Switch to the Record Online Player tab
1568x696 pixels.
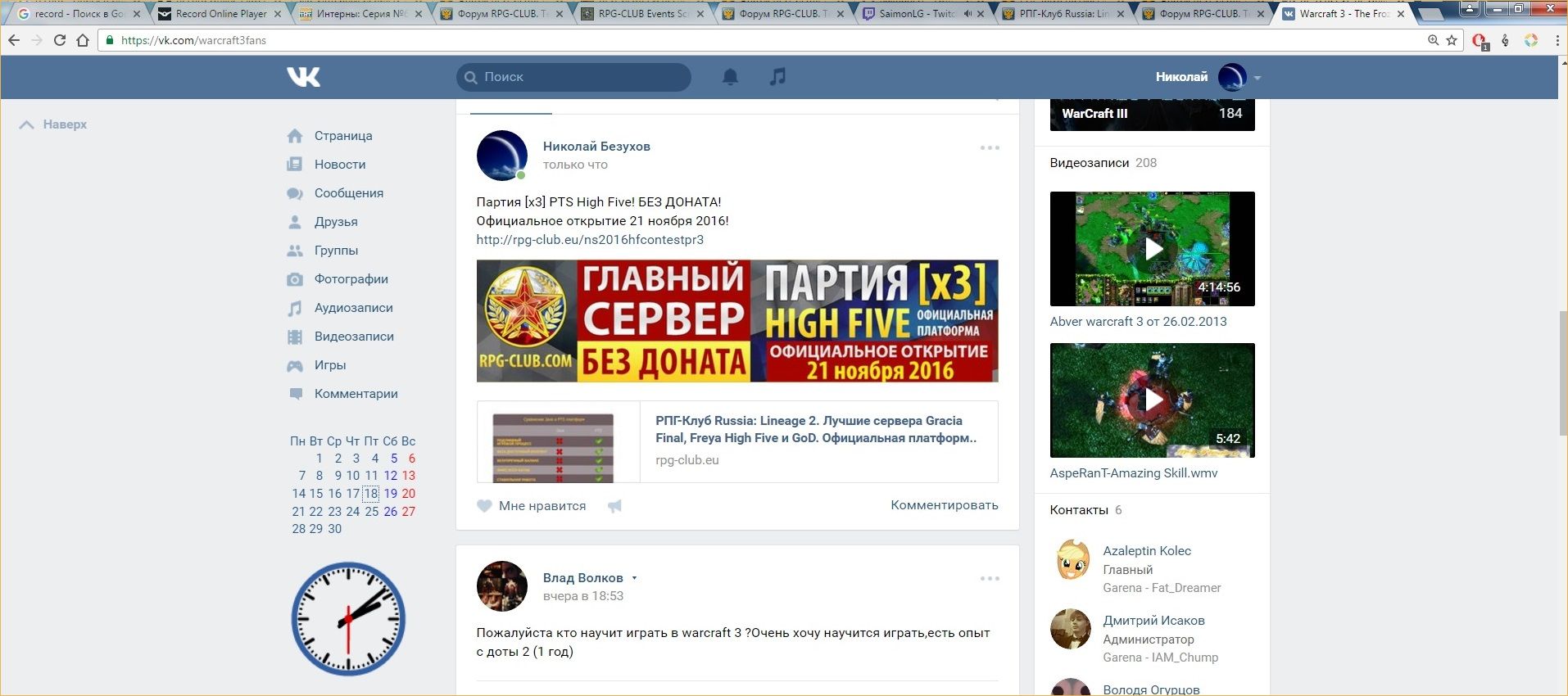pyautogui.click(x=220, y=14)
